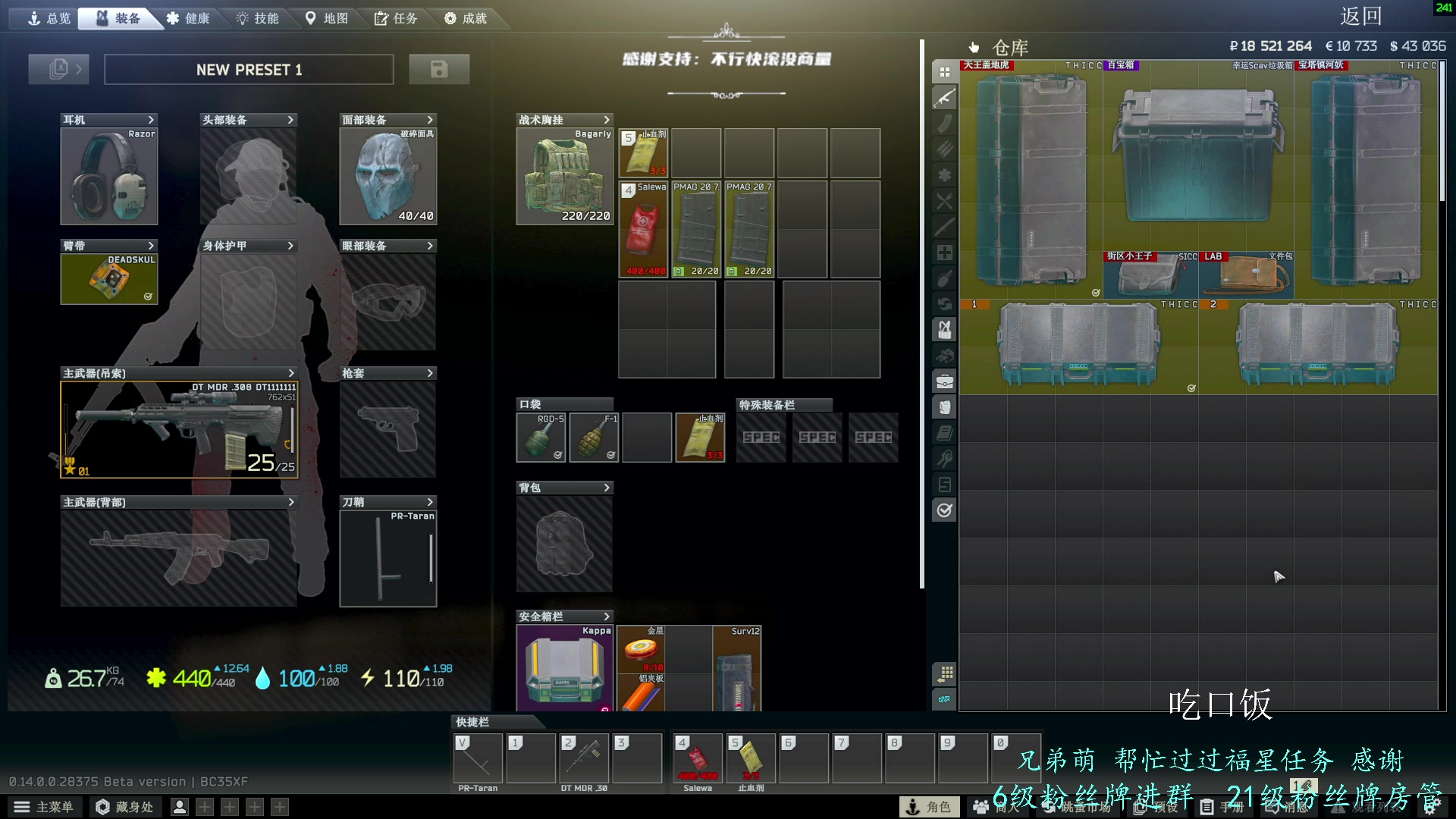Go to the 藏身处 hideout button
Screen dimensions: 1456x819
(124, 807)
